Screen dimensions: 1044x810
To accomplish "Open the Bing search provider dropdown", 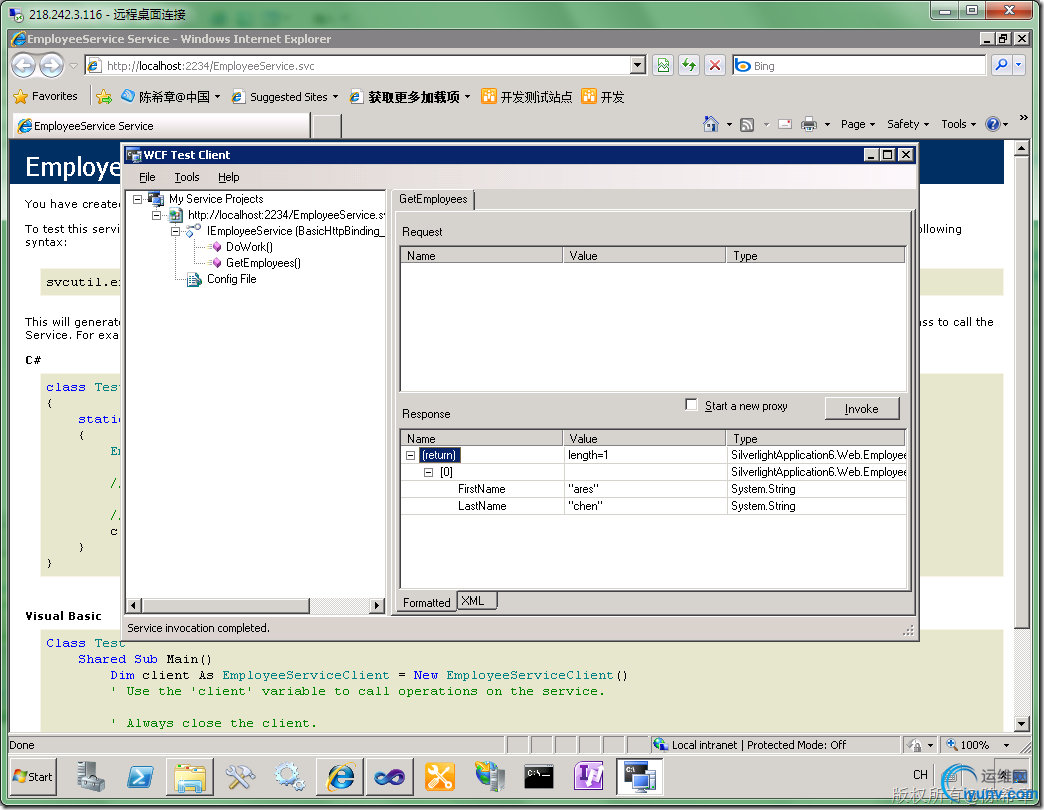I will [x=1019, y=65].
